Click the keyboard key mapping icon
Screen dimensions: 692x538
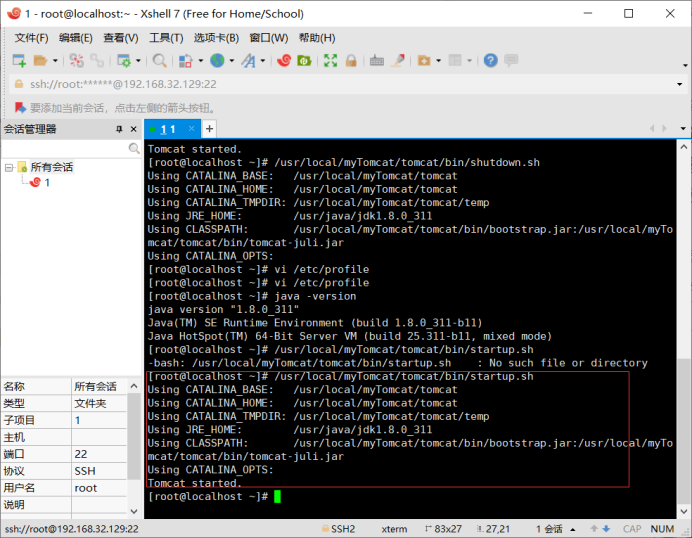[x=377, y=60]
